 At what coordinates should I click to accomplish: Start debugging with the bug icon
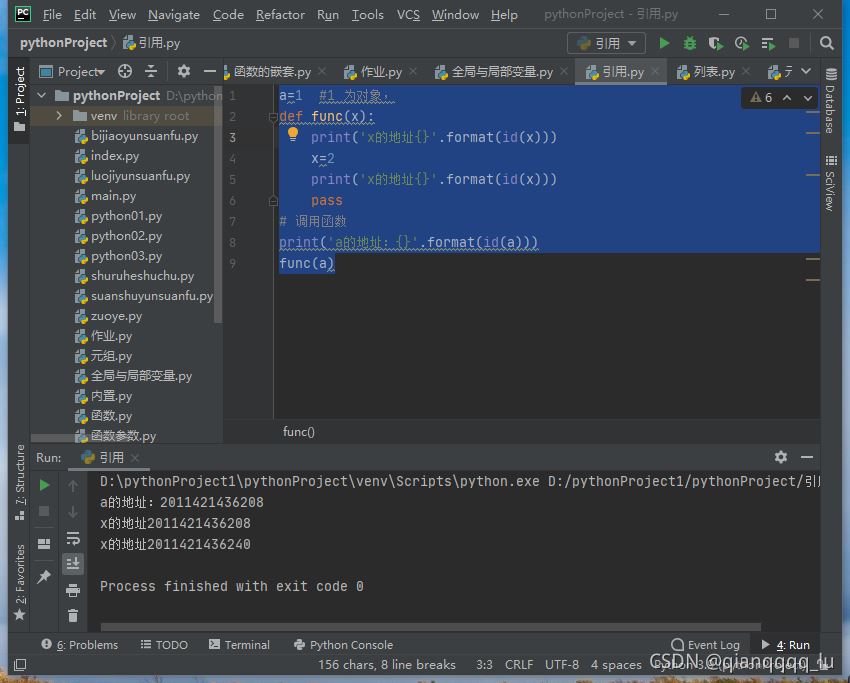690,43
